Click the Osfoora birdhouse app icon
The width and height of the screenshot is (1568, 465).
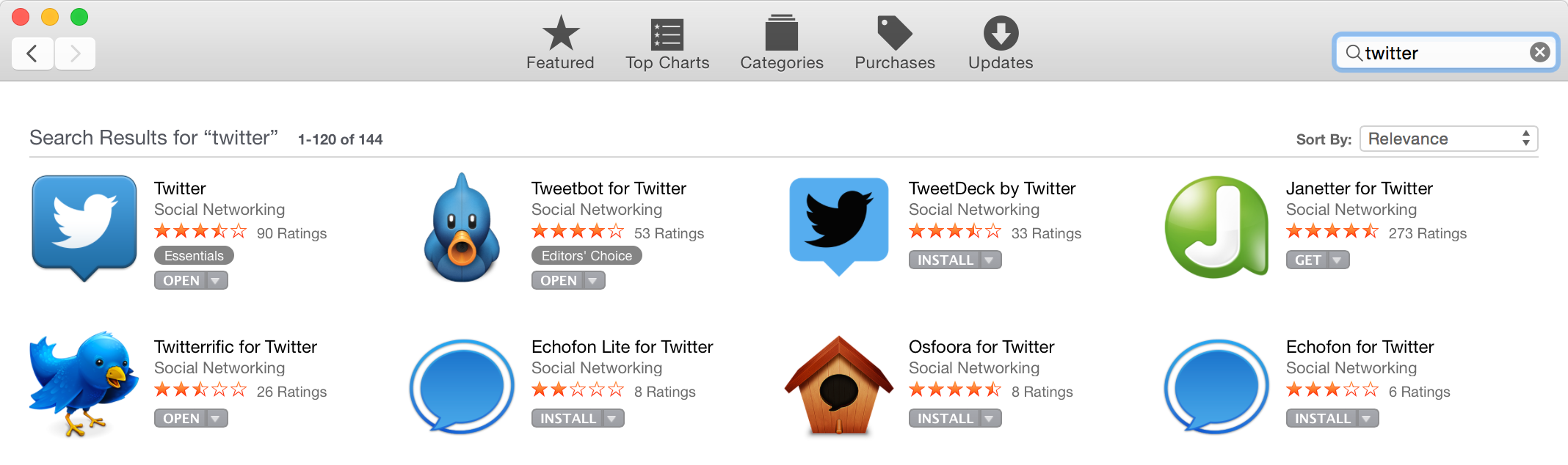839,385
